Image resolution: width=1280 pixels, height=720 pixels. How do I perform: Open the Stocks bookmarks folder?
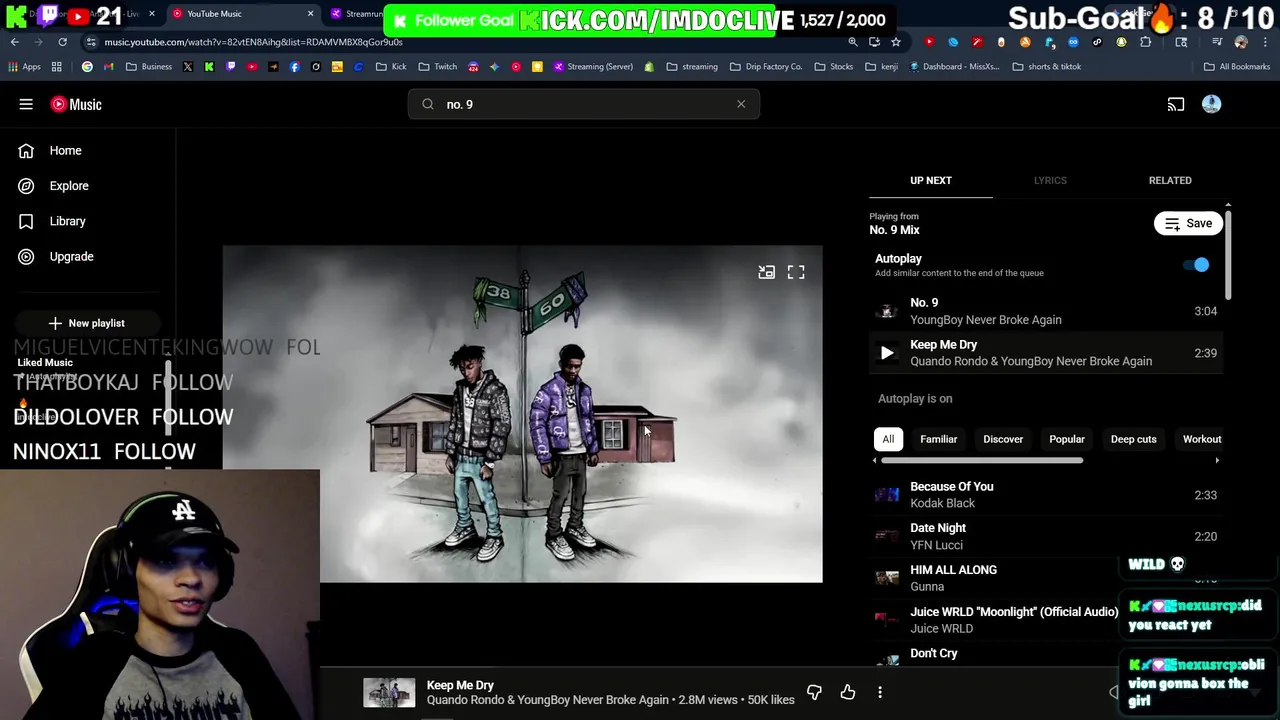[x=834, y=67]
